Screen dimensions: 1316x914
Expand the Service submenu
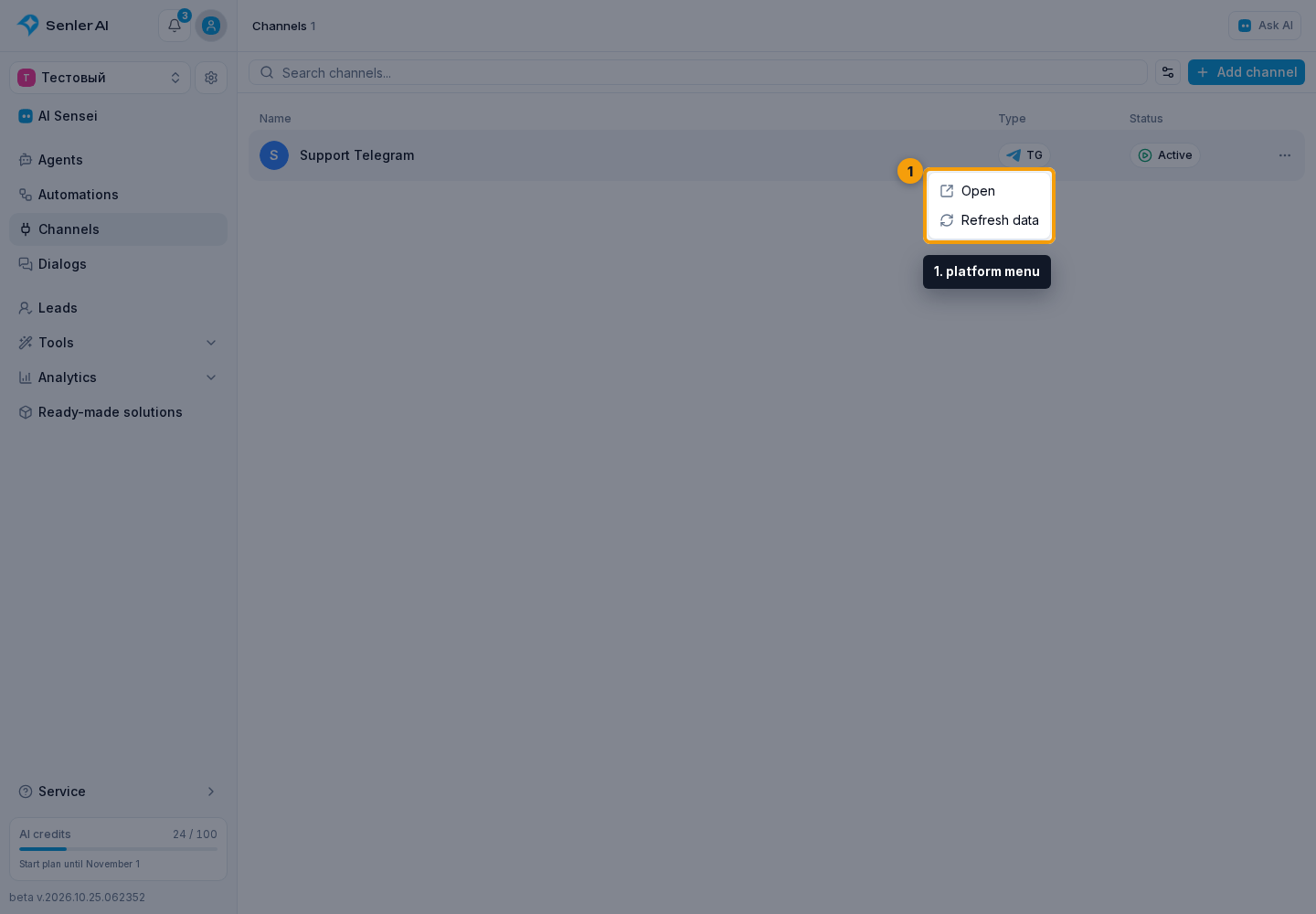tap(119, 792)
